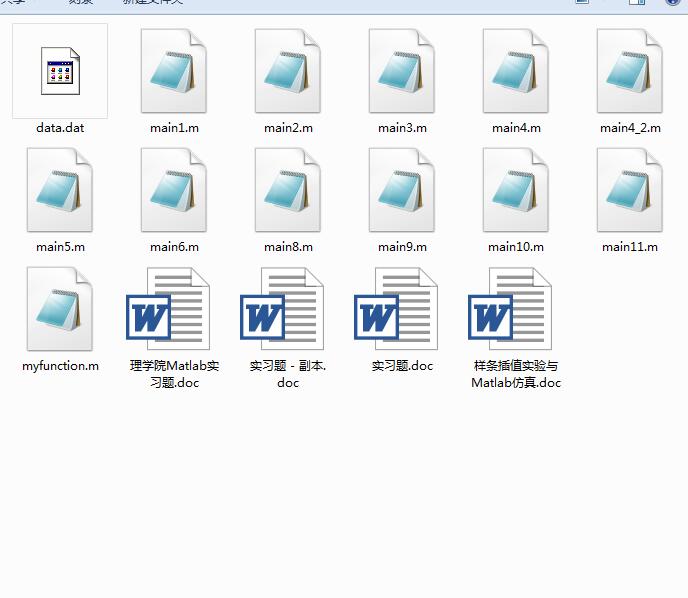Select the main6.m file icon
The width and height of the screenshot is (688, 598).
click(174, 190)
